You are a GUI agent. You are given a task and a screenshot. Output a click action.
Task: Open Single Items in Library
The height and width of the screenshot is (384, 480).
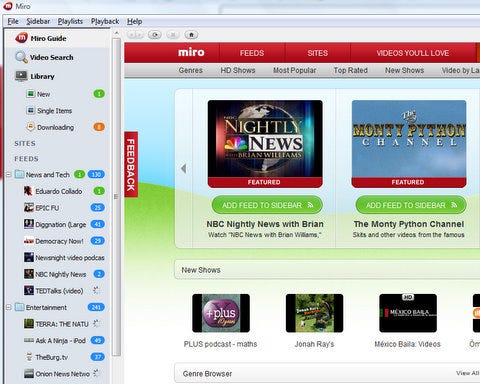57,111
